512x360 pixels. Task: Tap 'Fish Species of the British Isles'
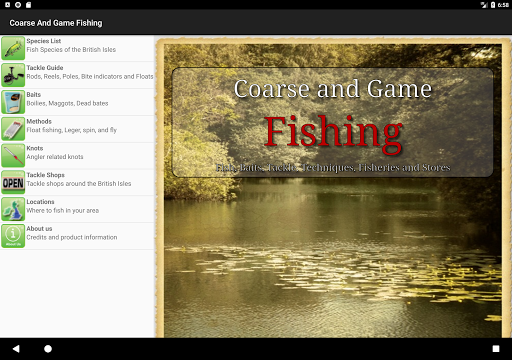(71, 50)
